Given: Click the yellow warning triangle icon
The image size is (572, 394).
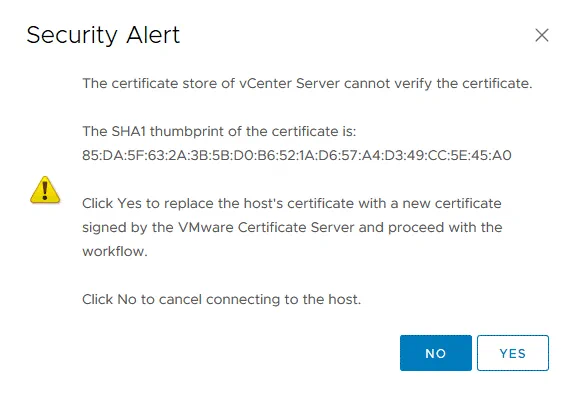Looking at the screenshot, I should pyautogui.click(x=45, y=190).
